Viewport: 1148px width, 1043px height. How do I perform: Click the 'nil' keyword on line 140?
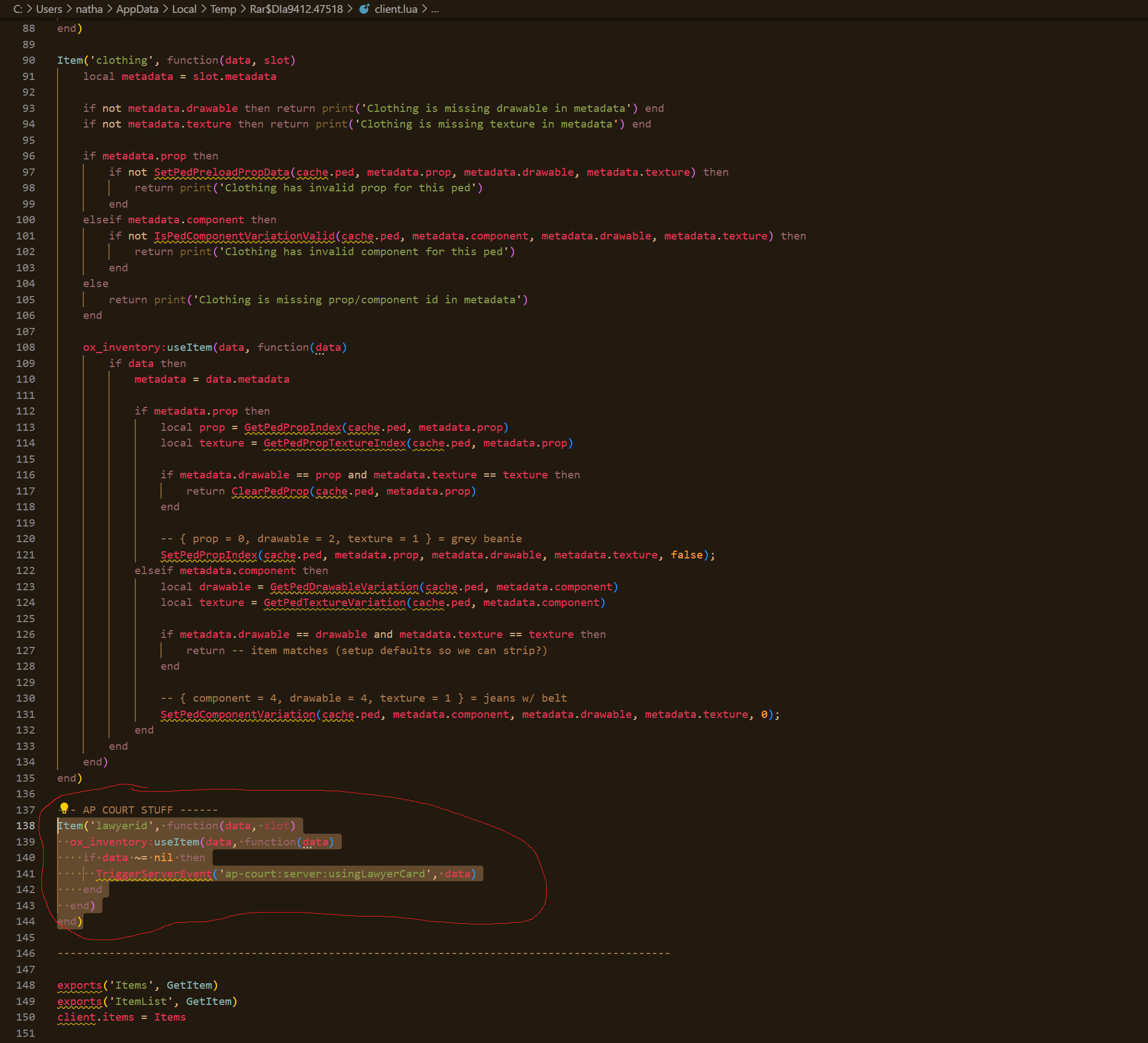pyautogui.click(x=163, y=858)
